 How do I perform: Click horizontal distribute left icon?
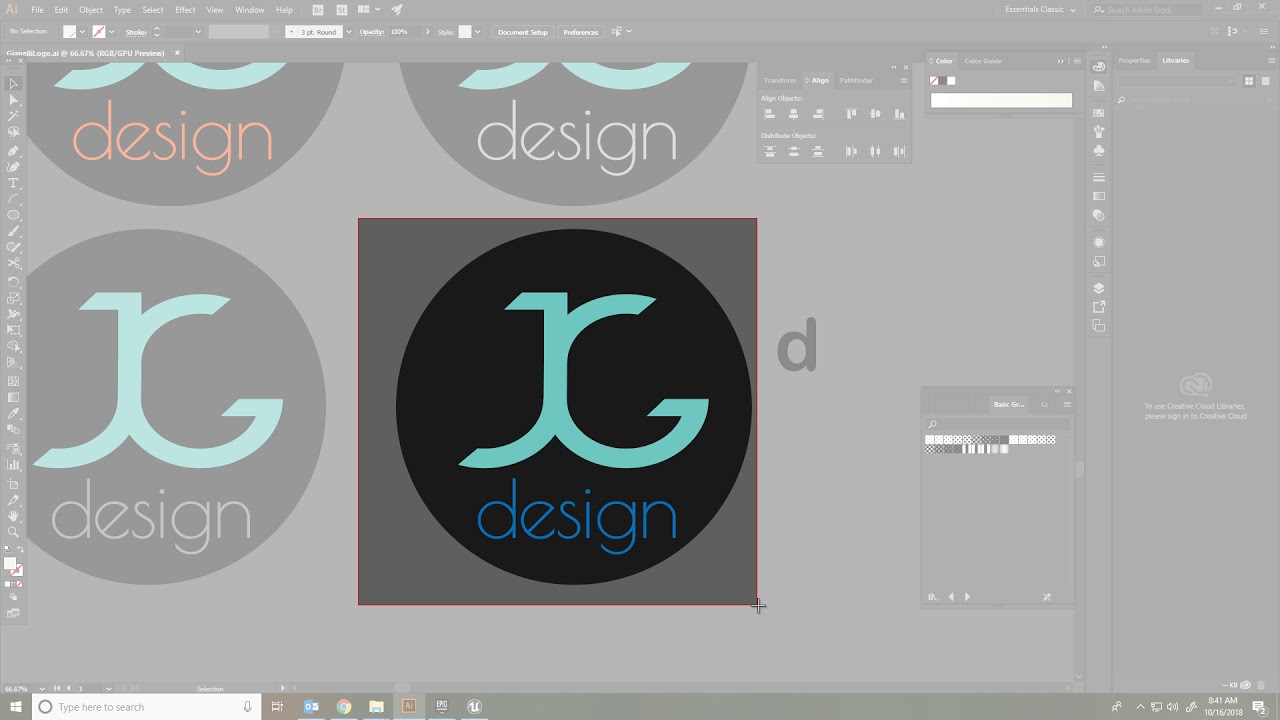pyautogui.click(x=851, y=151)
